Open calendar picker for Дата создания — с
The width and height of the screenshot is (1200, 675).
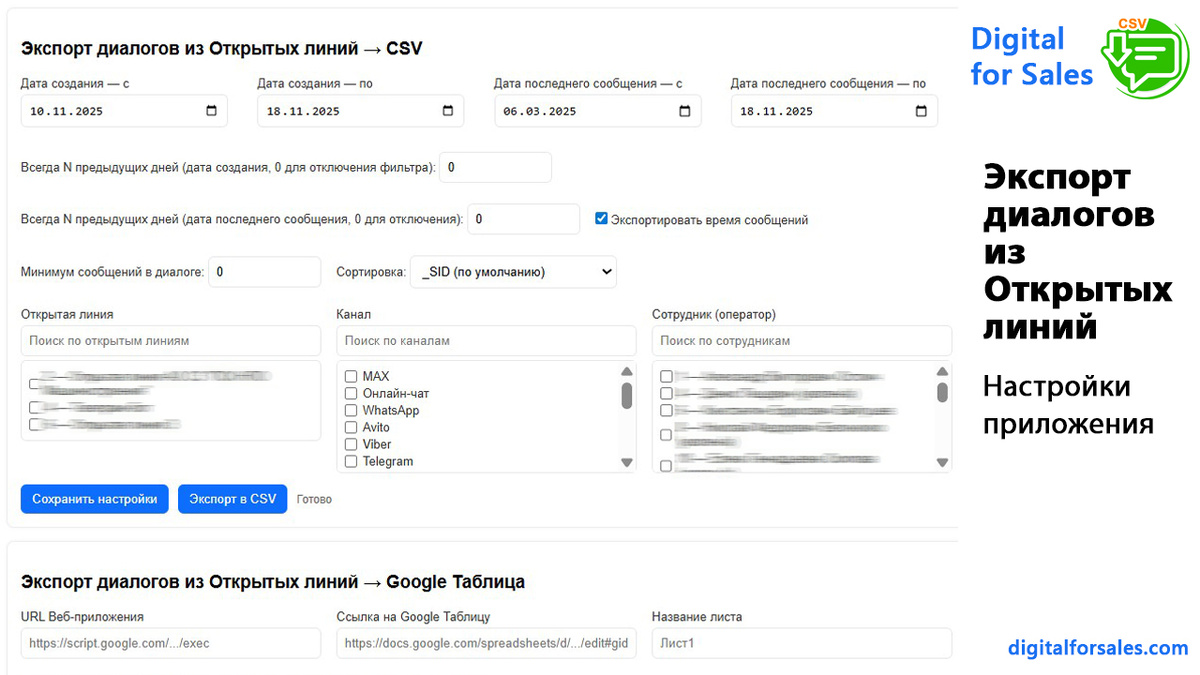[x=211, y=111]
